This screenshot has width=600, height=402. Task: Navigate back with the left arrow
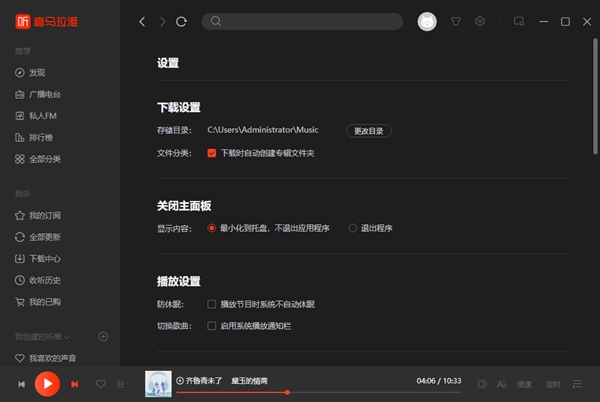[x=142, y=21]
